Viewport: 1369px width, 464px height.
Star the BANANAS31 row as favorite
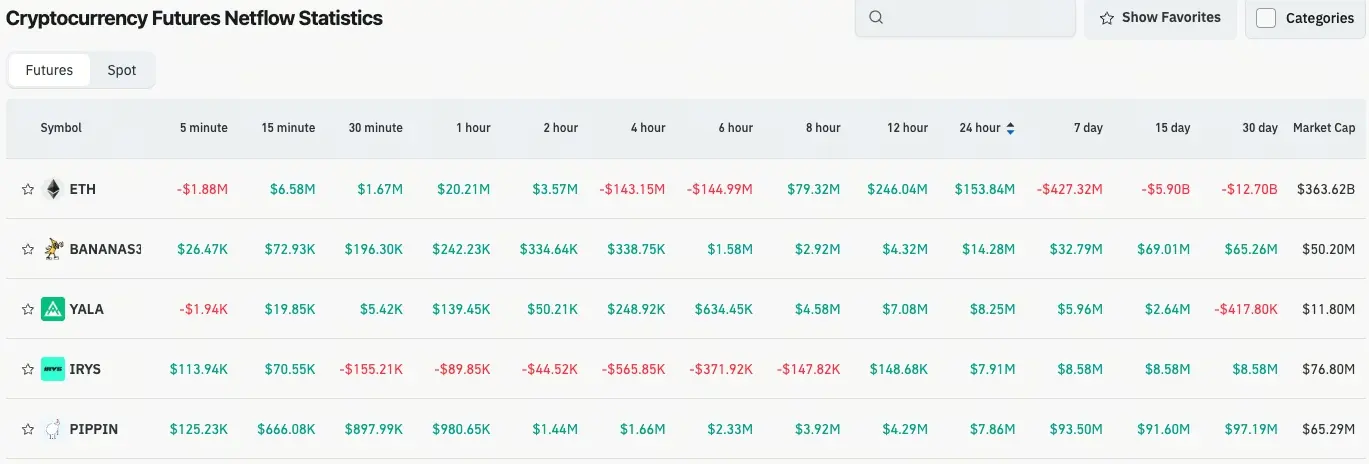point(28,249)
